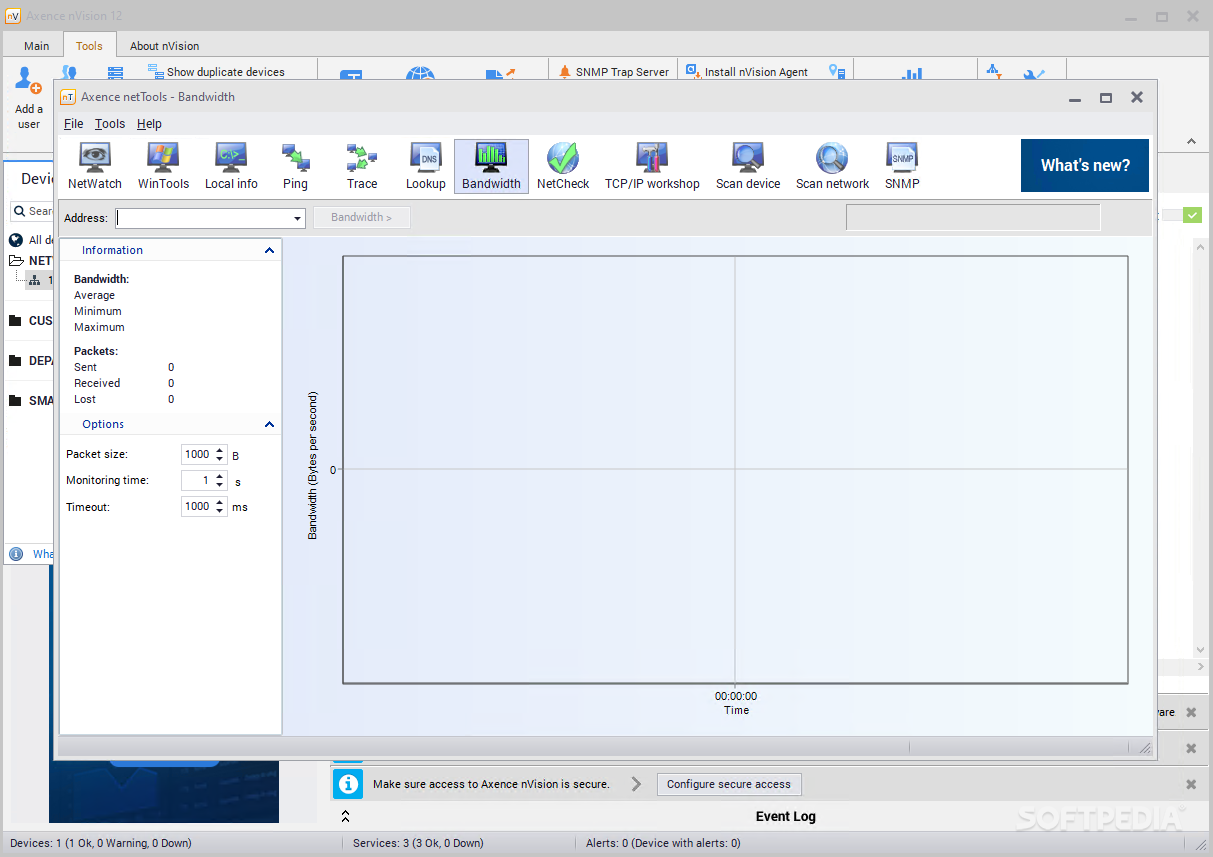The width and height of the screenshot is (1213, 857).
Task: Click the What's new? banner
Action: (x=1085, y=165)
